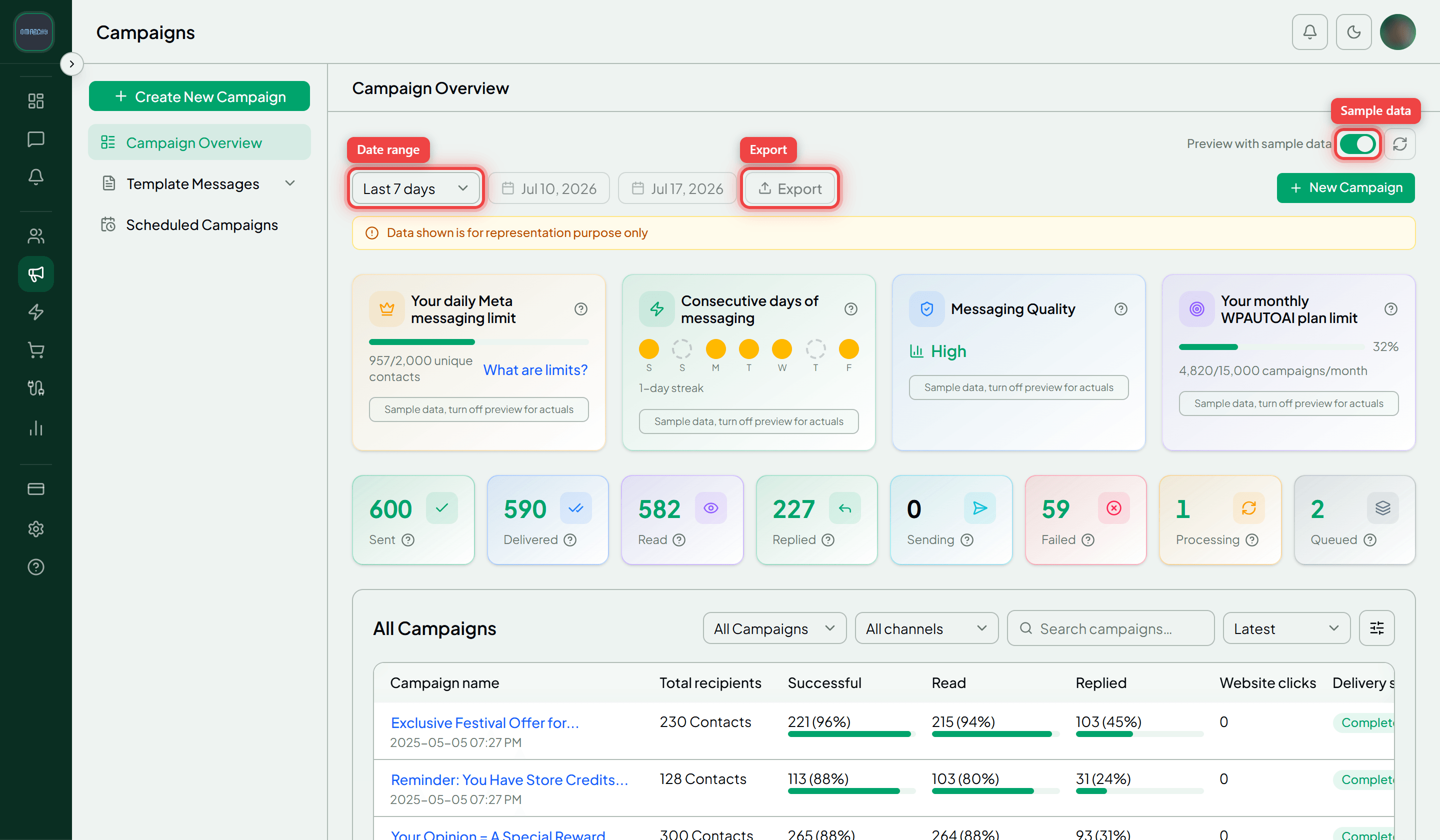The image size is (1440, 840).
Task: Click the info icon next to Sending
Action: pyautogui.click(x=966, y=540)
